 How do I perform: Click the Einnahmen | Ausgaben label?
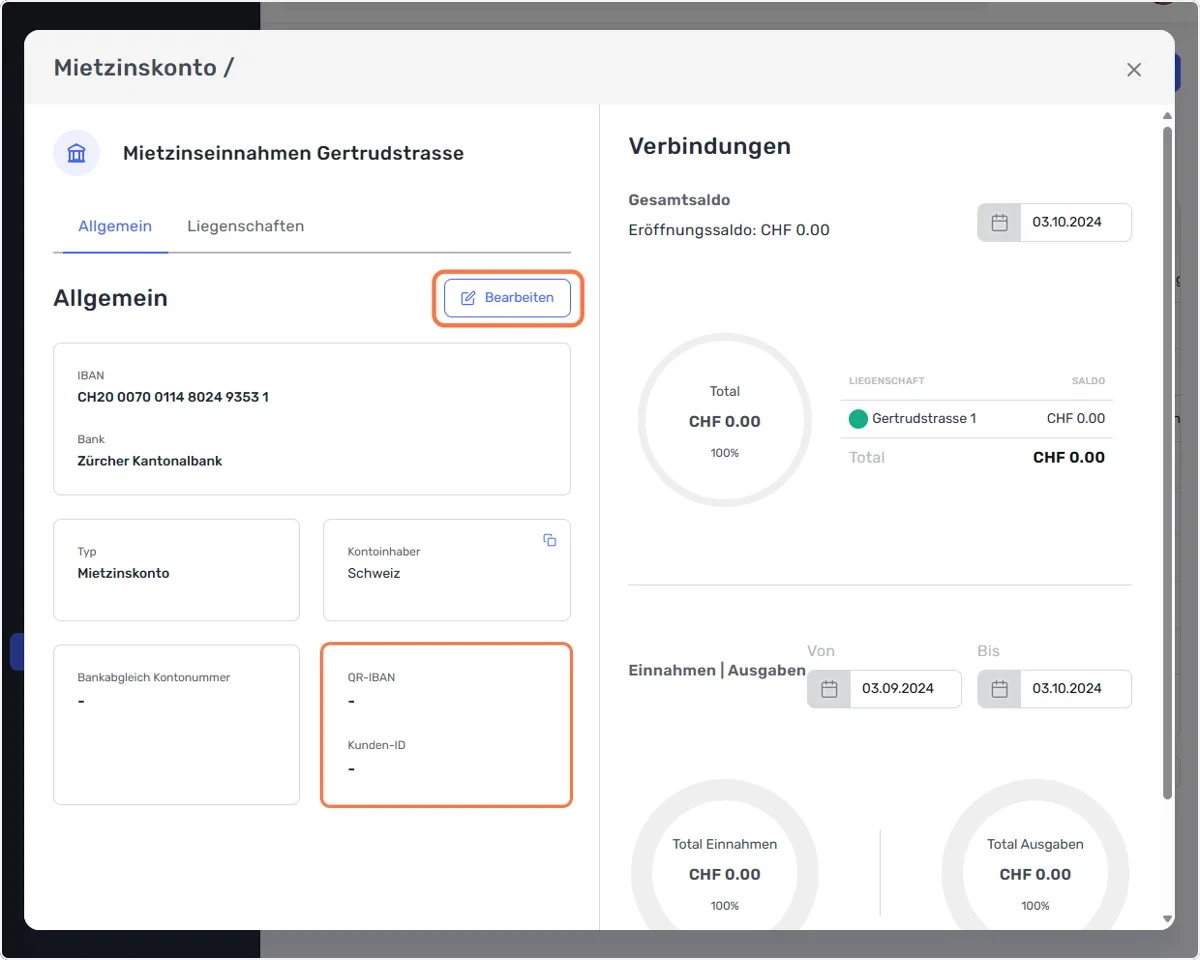pyautogui.click(x=716, y=670)
